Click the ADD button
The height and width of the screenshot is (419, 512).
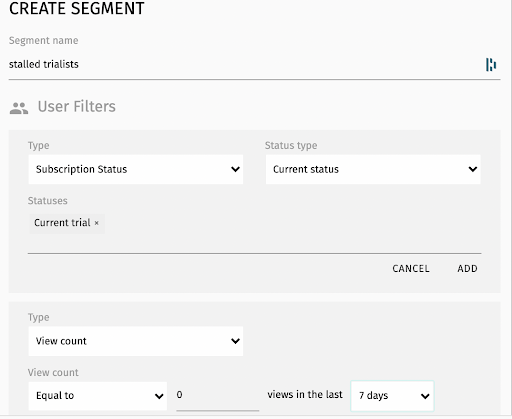point(467,269)
